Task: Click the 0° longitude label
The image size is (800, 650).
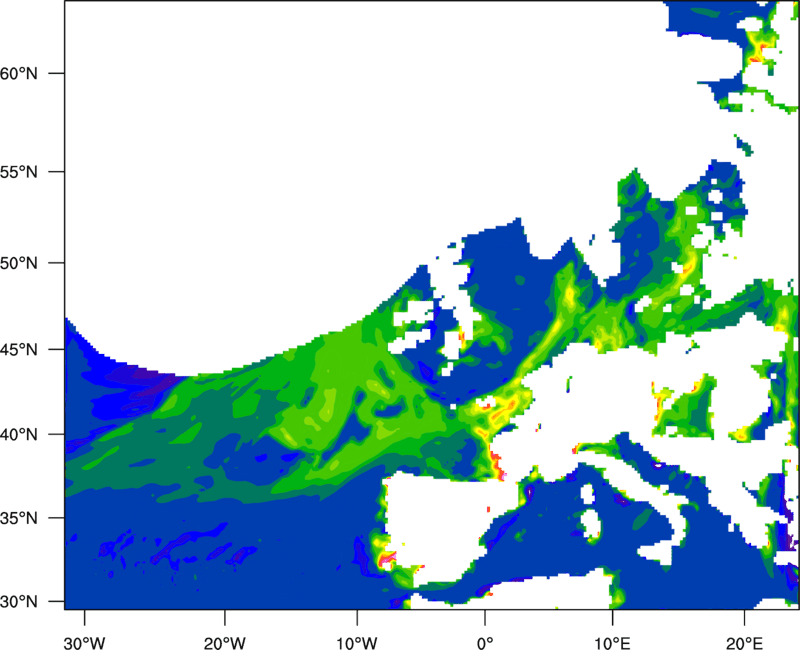Action: point(485,643)
